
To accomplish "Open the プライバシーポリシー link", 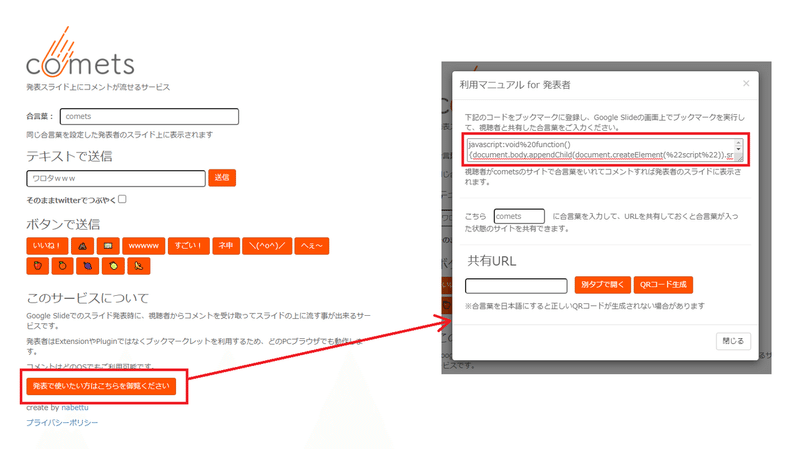I will (x=62, y=422).
